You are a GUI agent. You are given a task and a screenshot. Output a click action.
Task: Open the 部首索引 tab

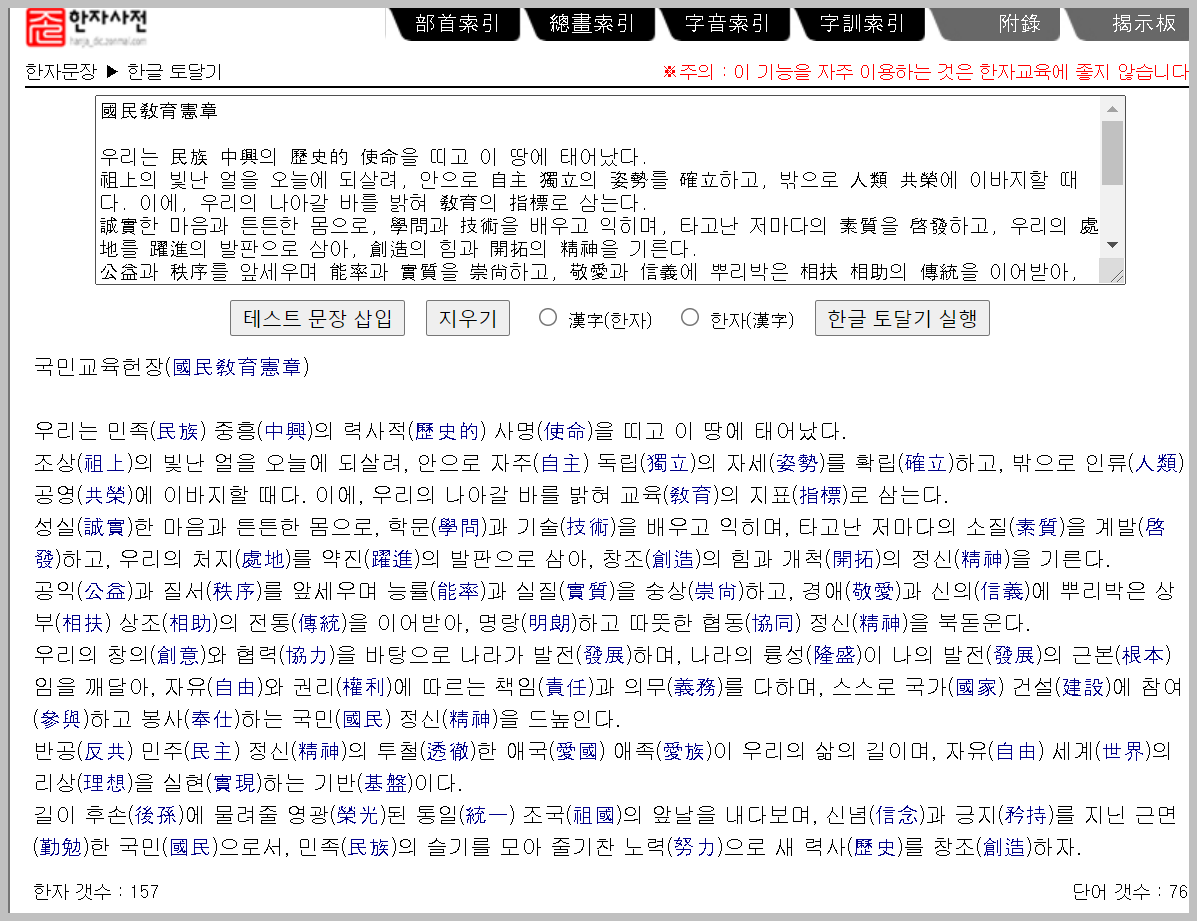pyautogui.click(x=457, y=24)
